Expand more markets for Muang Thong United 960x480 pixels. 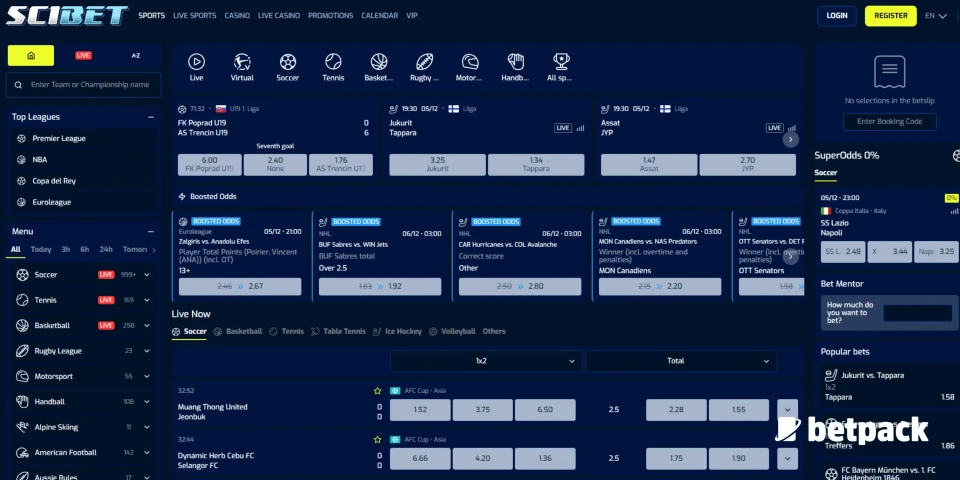[x=787, y=410]
